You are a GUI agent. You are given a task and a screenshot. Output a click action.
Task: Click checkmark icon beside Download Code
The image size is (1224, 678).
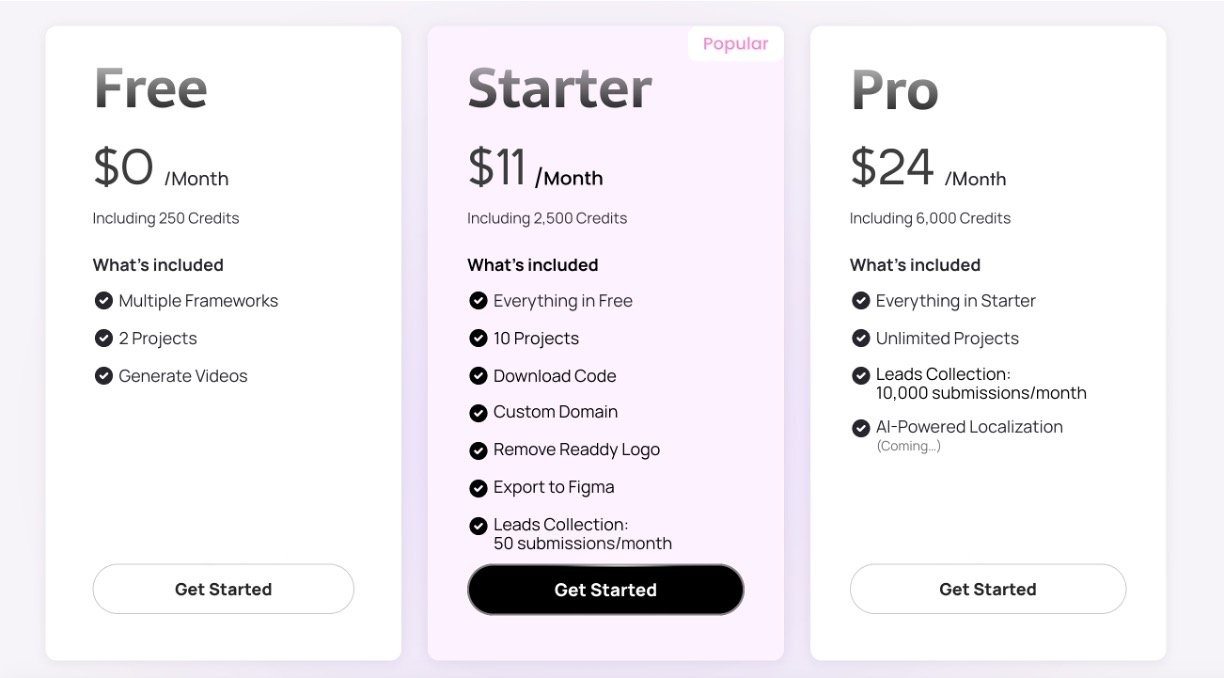point(478,376)
